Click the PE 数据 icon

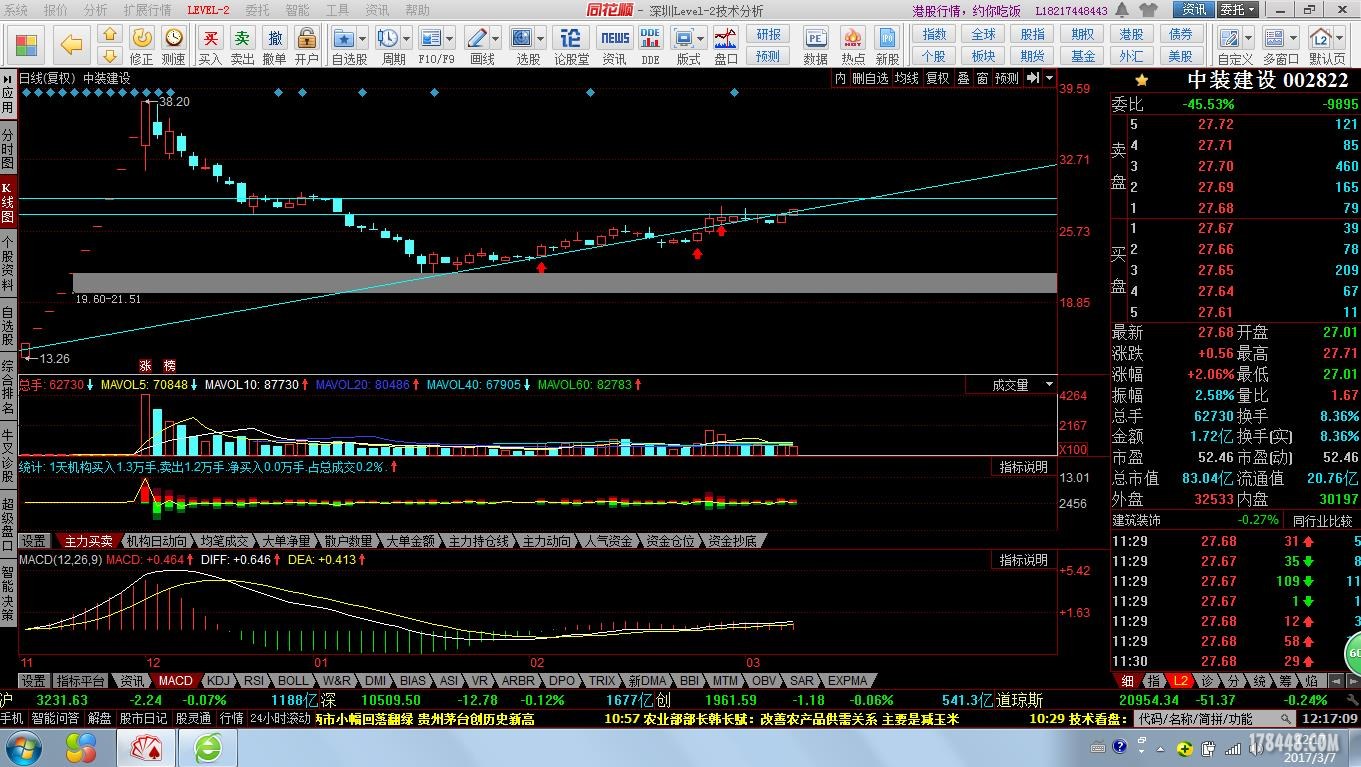click(815, 45)
